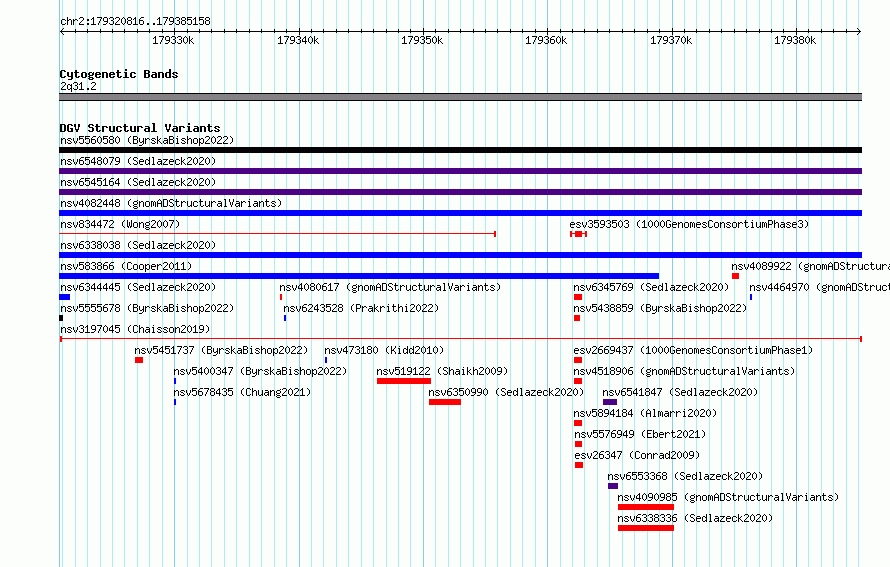Click the purple nsv6553368 variant block
The width and height of the screenshot is (890, 567).
[x=613, y=486]
